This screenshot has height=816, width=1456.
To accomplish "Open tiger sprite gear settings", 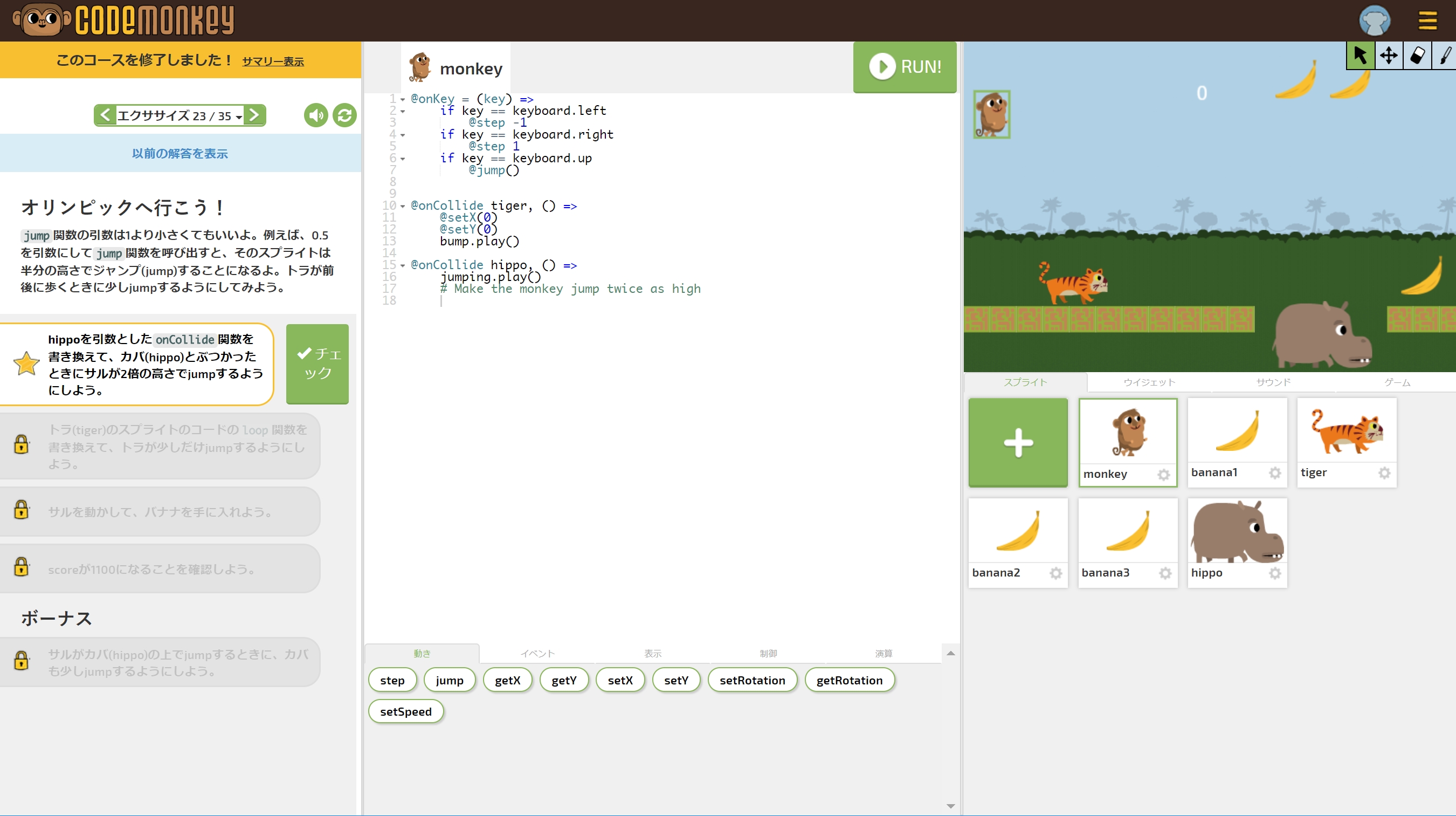I will click(1384, 473).
